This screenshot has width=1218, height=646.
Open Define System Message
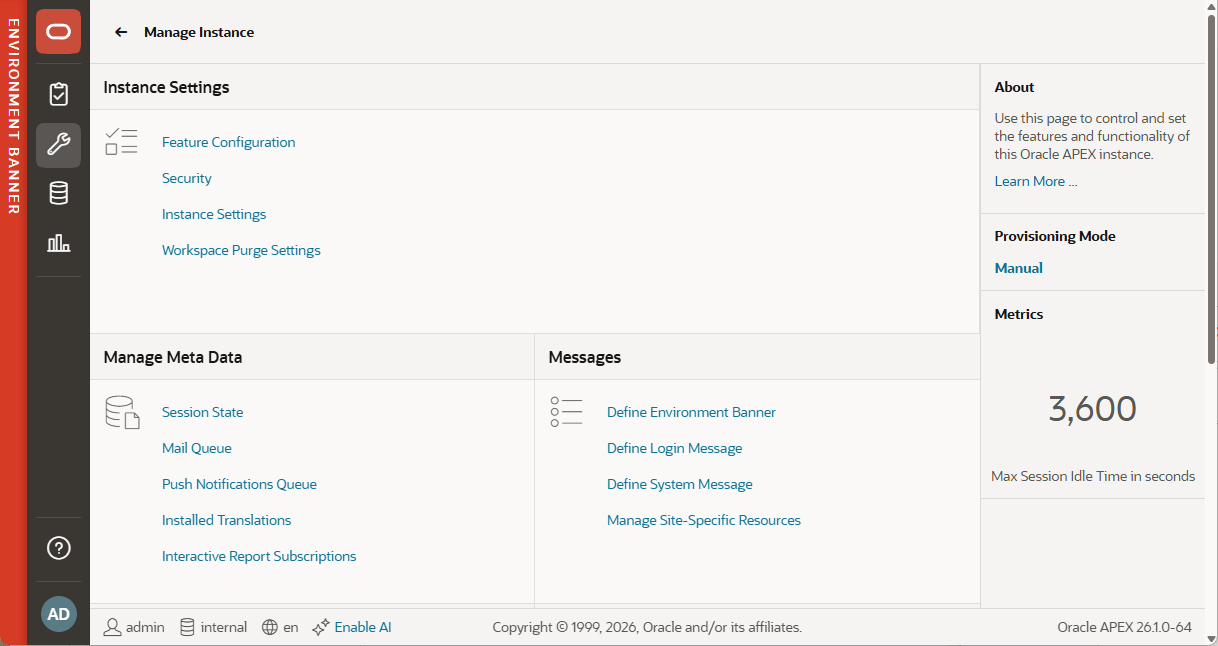click(679, 484)
